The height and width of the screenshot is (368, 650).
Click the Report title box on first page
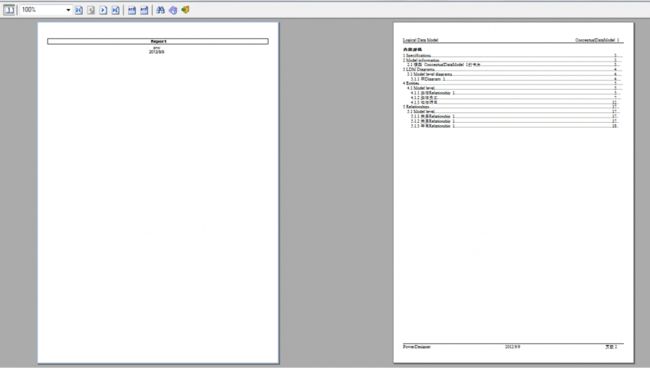(x=158, y=41)
